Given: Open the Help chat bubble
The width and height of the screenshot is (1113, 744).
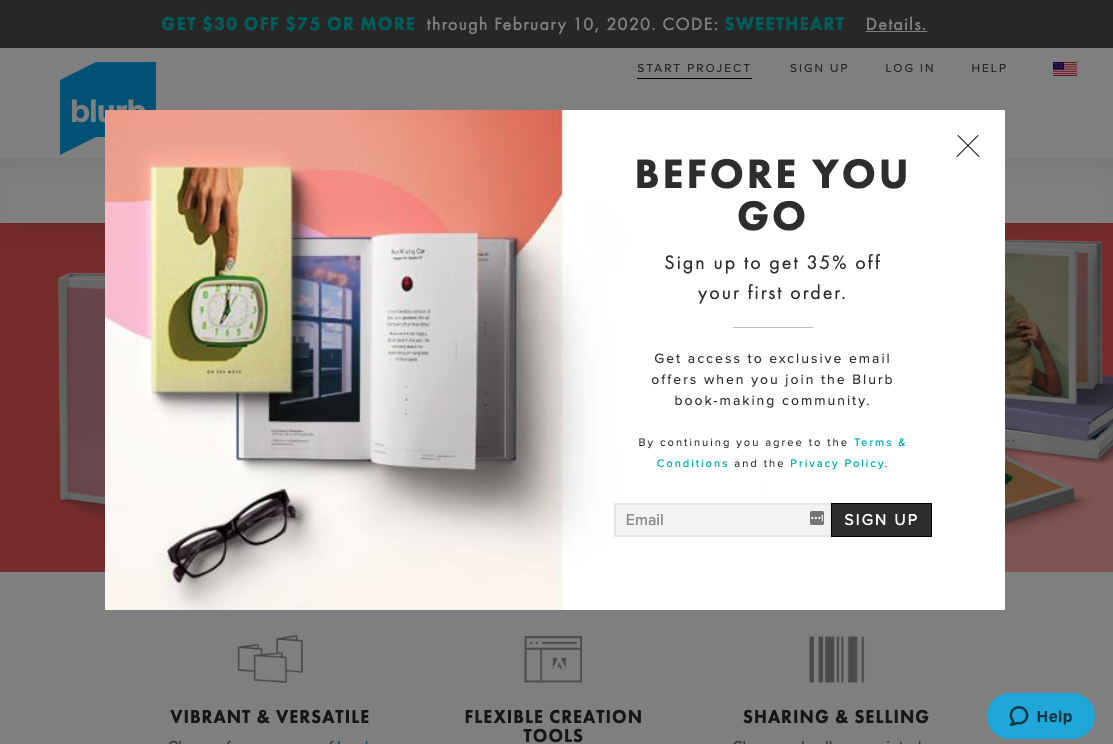Looking at the screenshot, I should (1041, 716).
